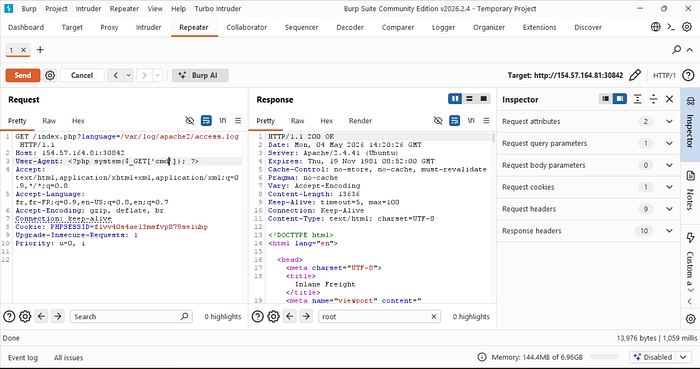700x369 pixels.
Task: Select side-by-side request/response layout
Action: pos(455,99)
